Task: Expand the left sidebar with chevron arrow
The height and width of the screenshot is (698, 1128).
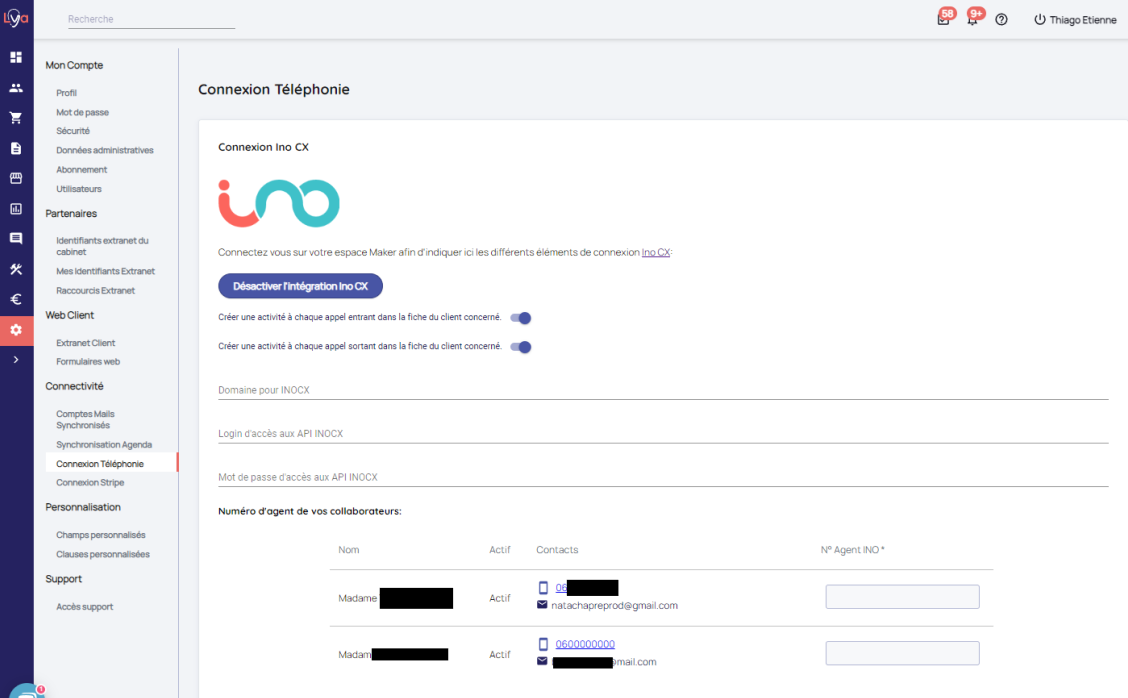Action: pyautogui.click(x=16, y=359)
